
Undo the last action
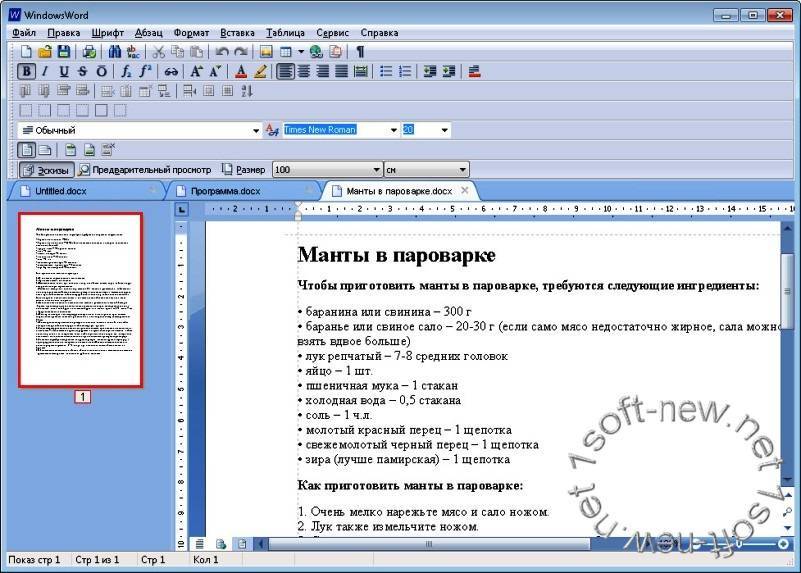click(222, 52)
